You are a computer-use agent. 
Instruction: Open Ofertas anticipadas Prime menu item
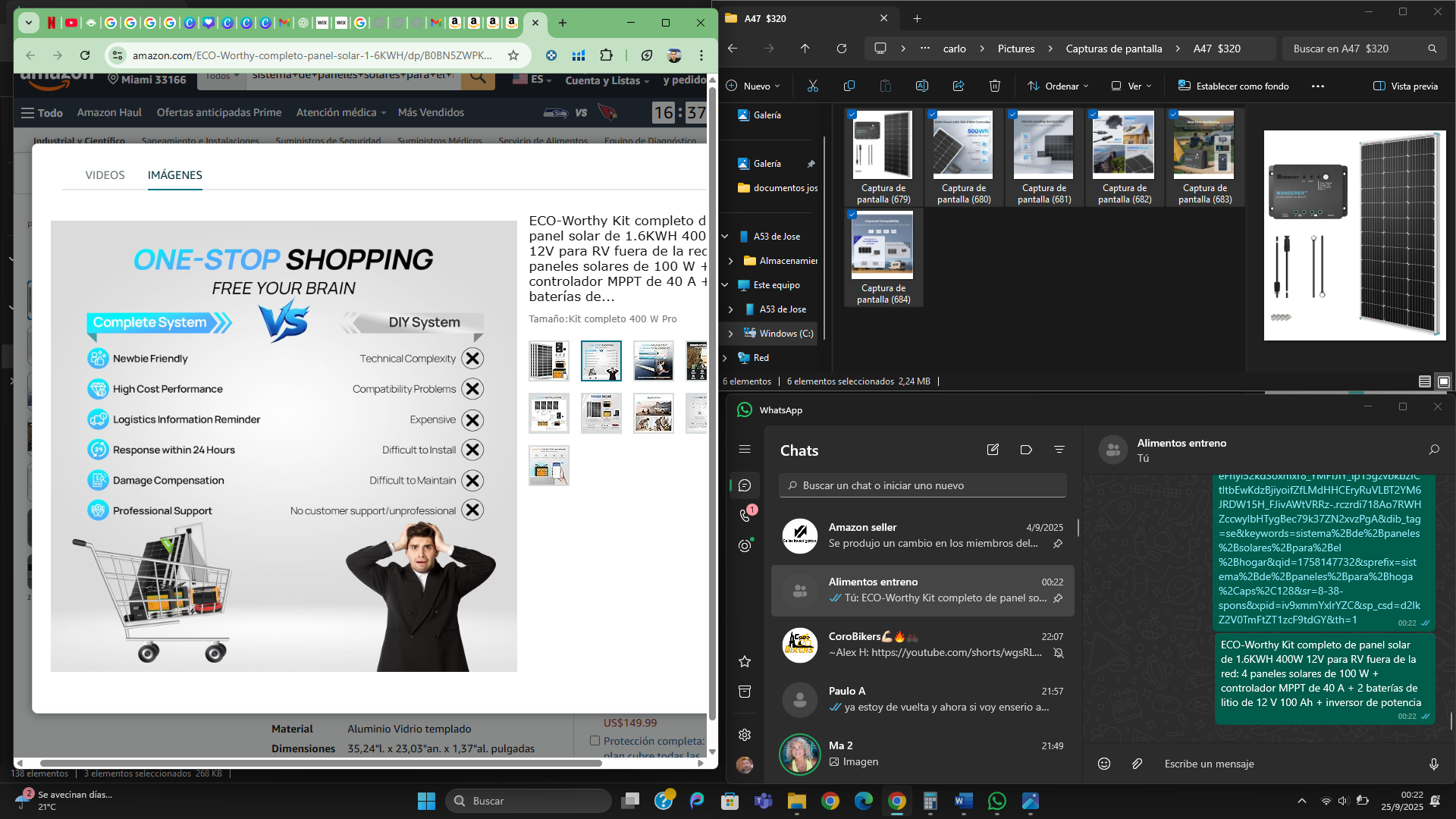[218, 112]
